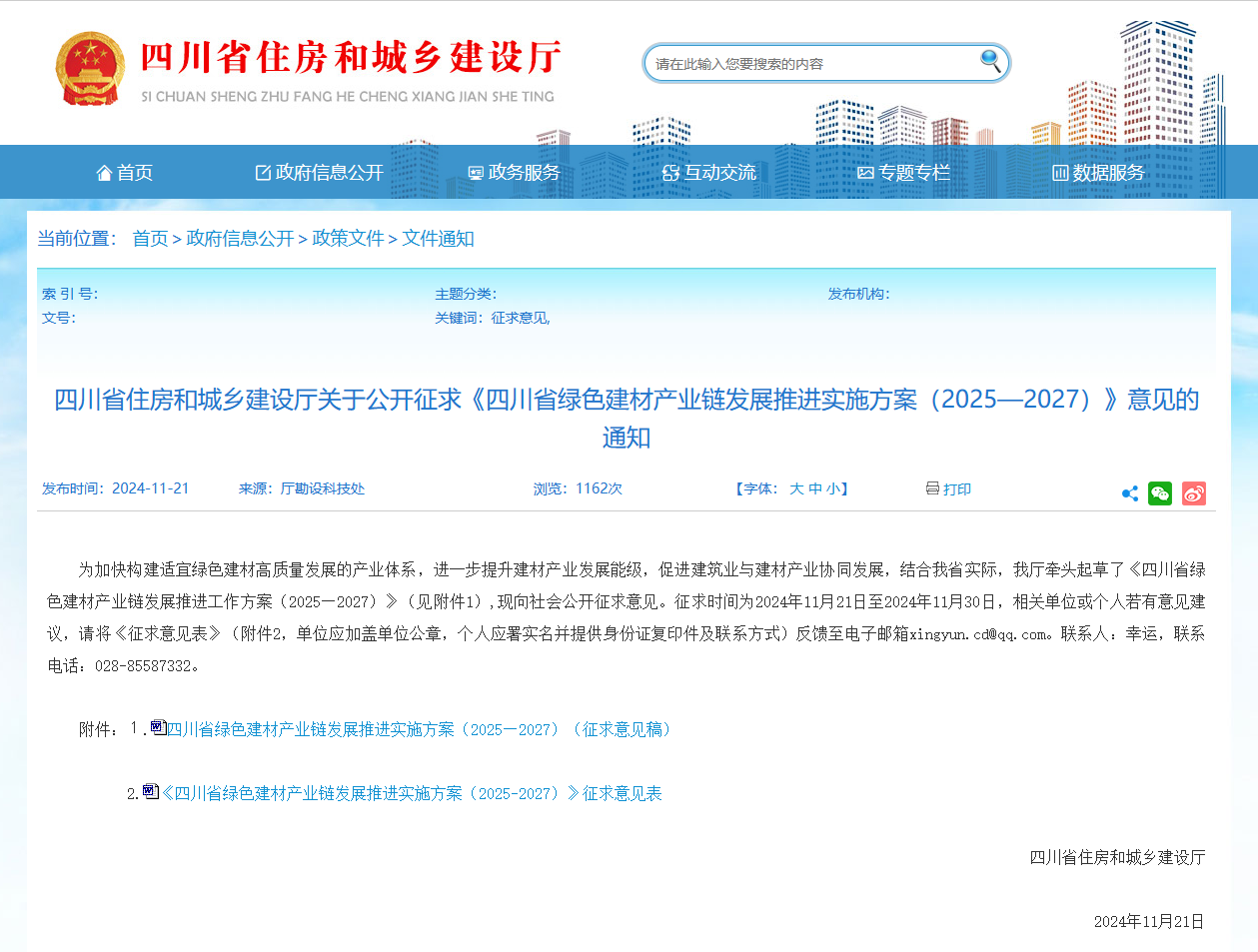The image size is (1258, 952).
Task: Focus the site search input box
Action: (809, 64)
